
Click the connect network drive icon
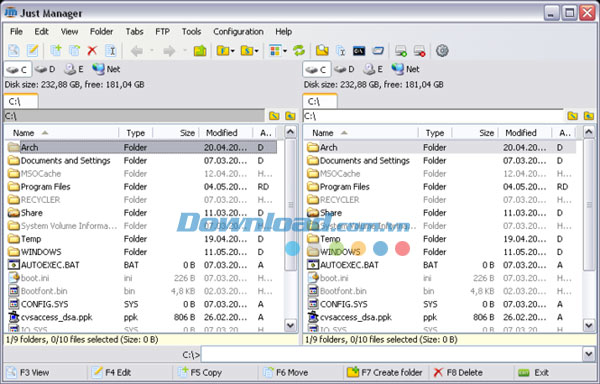[401, 50]
